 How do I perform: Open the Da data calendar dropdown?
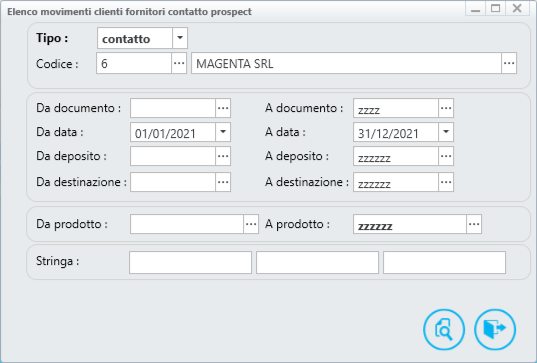[223, 132]
